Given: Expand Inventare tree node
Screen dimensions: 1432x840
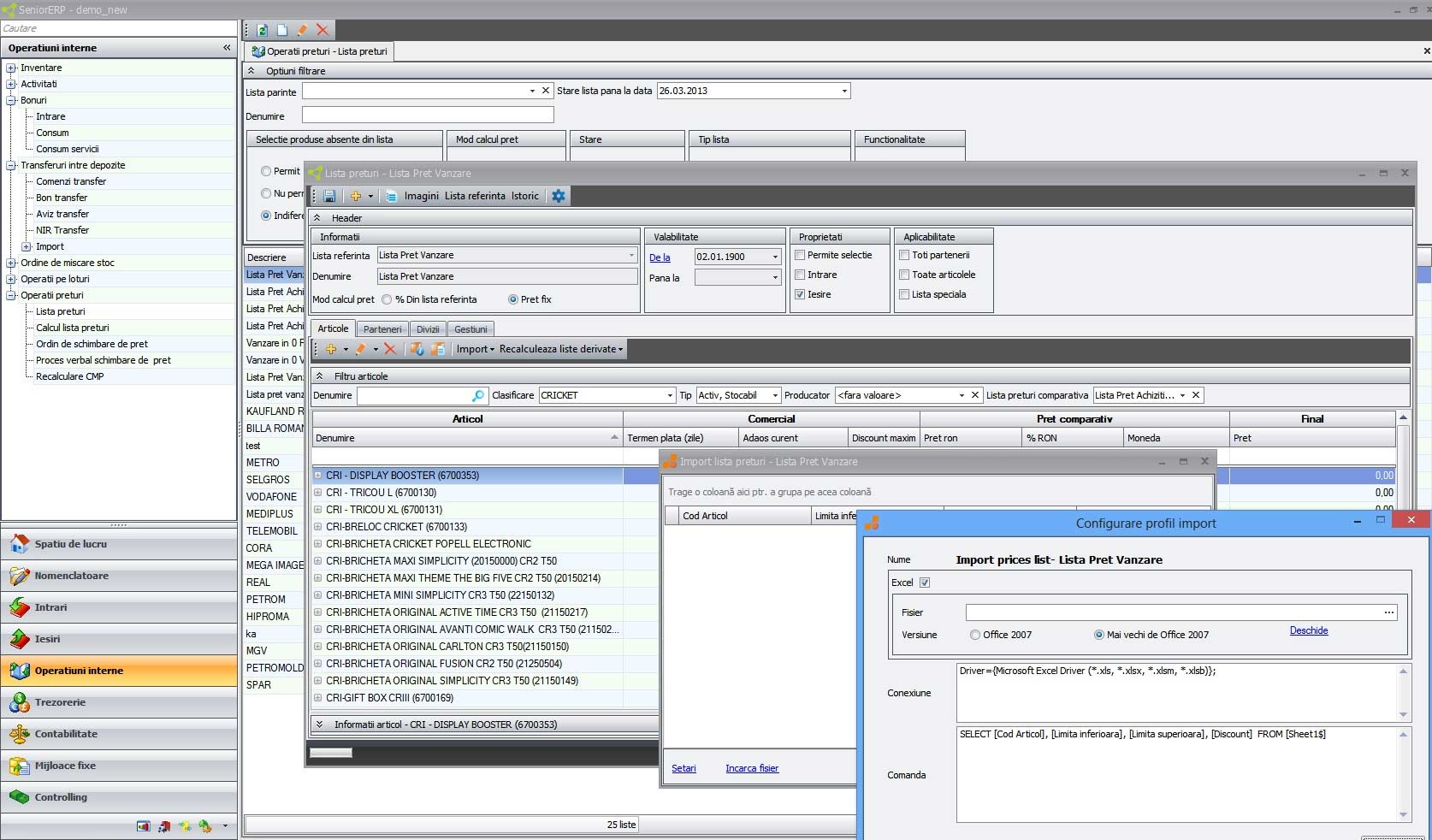Looking at the screenshot, I should pyautogui.click(x=11, y=68).
